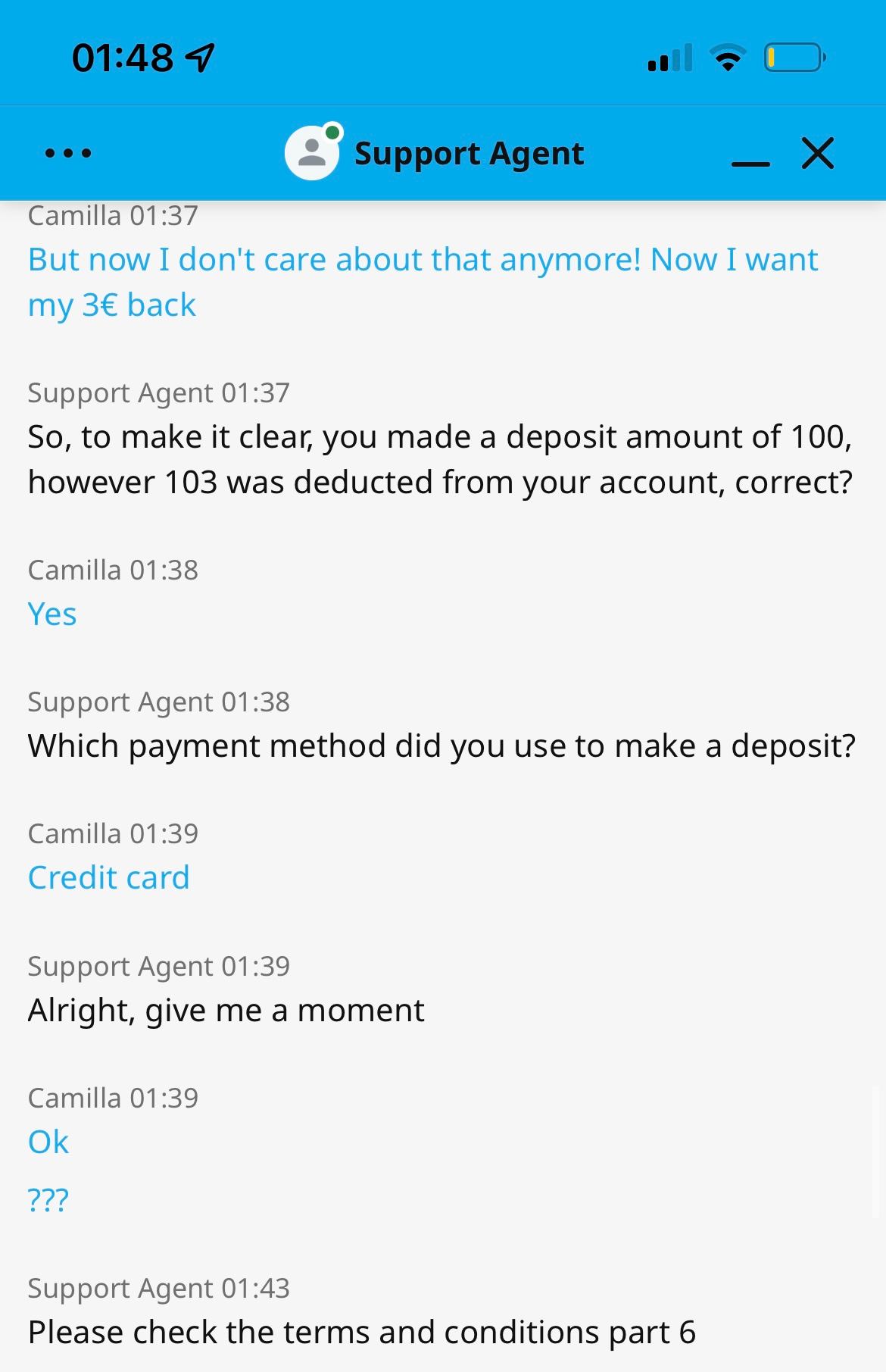This screenshot has width=886, height=1372.
Task: Tap the Support Agent header title
Action: (469, 154)
